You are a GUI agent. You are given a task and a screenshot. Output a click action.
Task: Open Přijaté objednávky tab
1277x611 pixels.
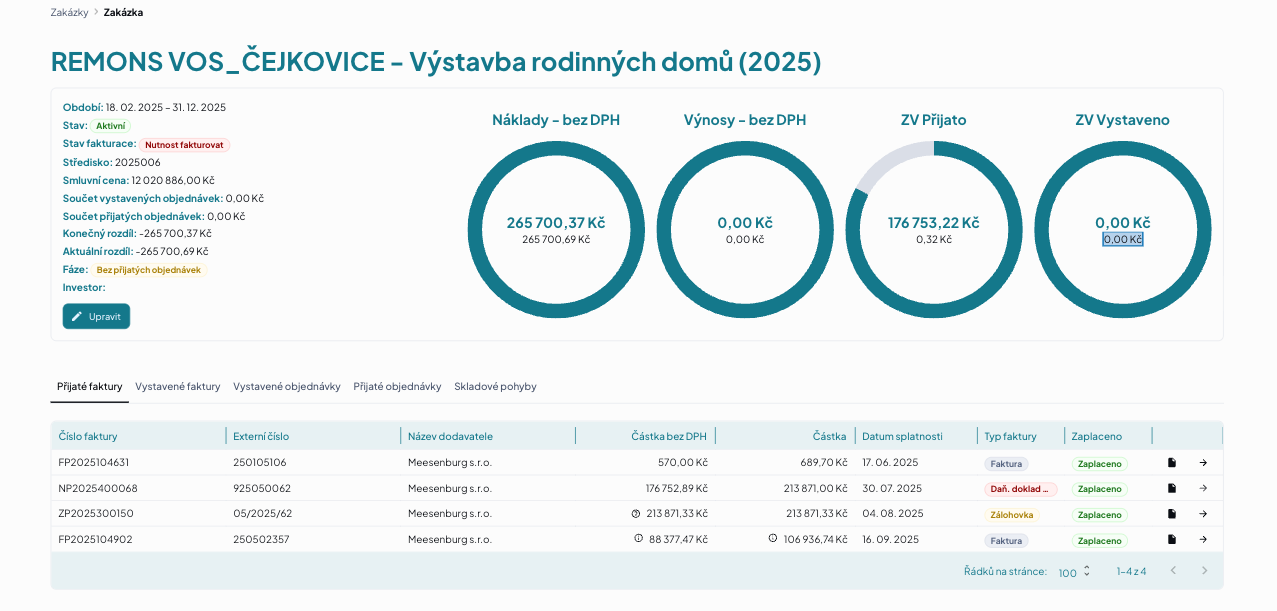click(397, 386)
